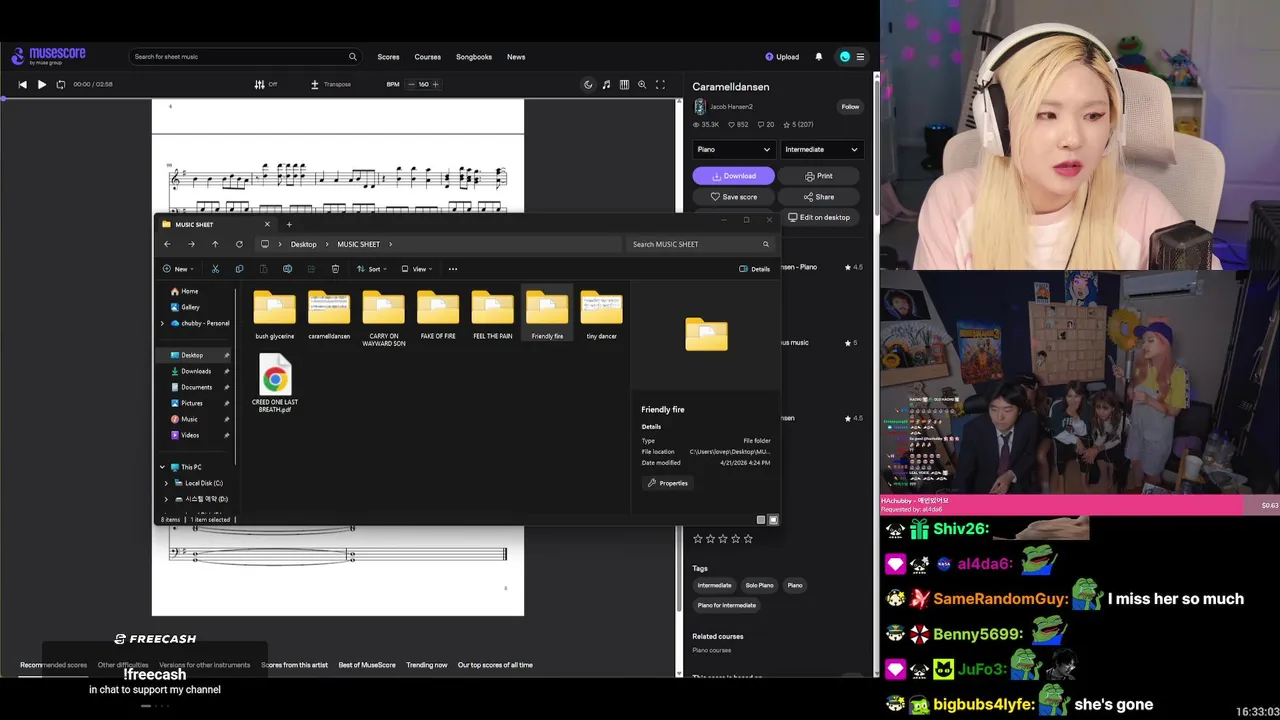Screen dimensions: 1280x720
Task: Switch to Best of MuseScore tab
Action: pos(367,665)
